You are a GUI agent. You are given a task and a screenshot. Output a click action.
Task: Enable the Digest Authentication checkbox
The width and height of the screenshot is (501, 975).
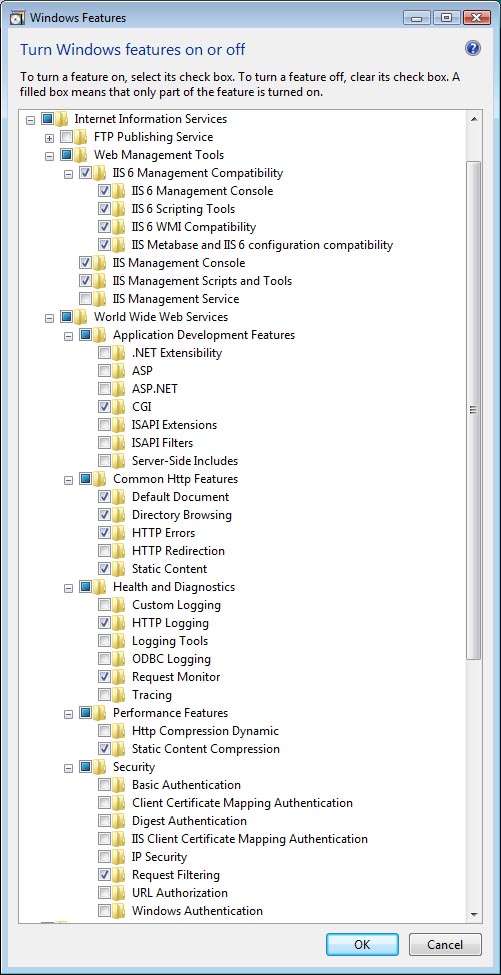pyautogui.click(x=104, y=821)
